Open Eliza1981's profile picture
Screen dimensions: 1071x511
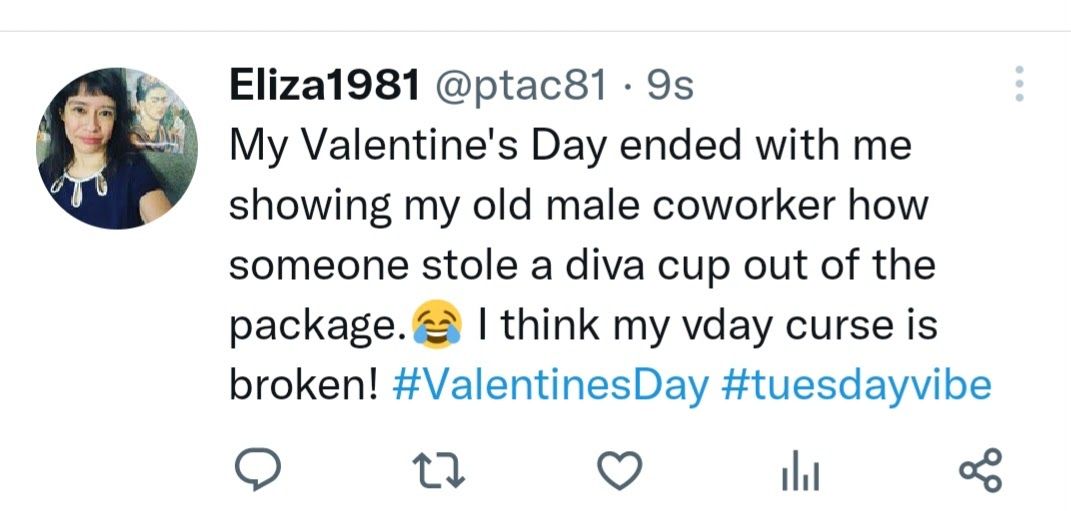point(117,148)
